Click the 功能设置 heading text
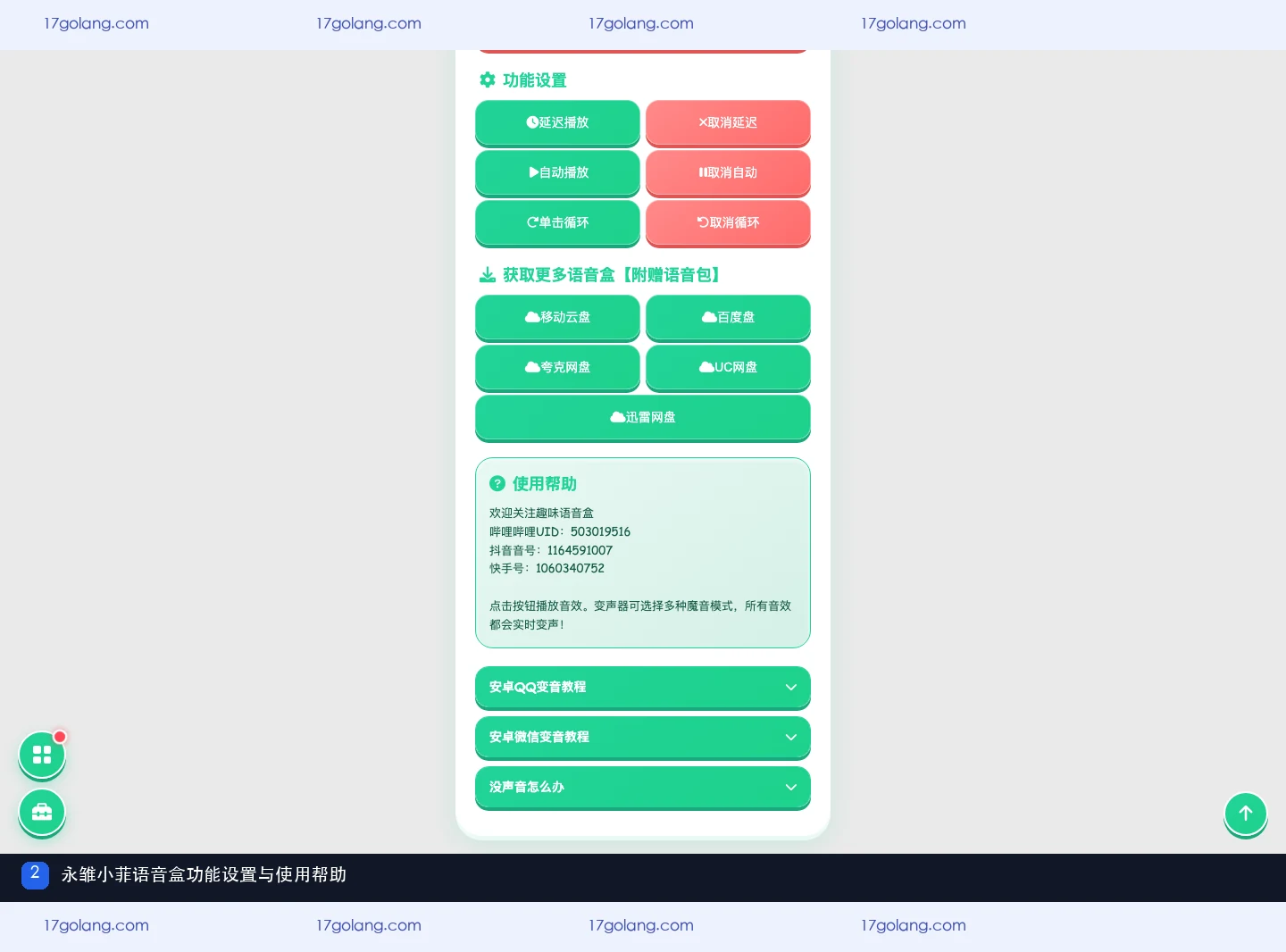 [535, 79]
